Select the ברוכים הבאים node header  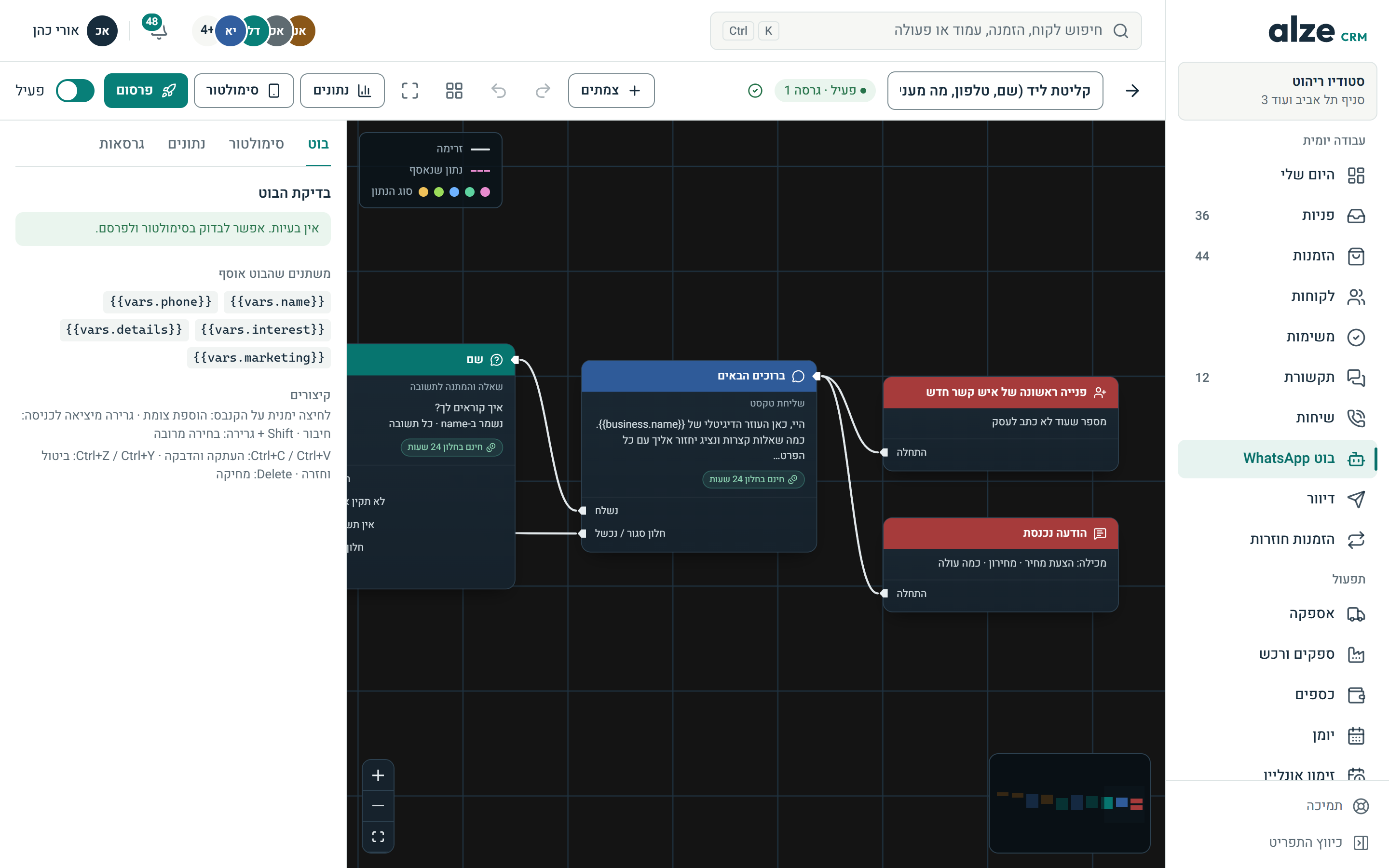[699, 376]
